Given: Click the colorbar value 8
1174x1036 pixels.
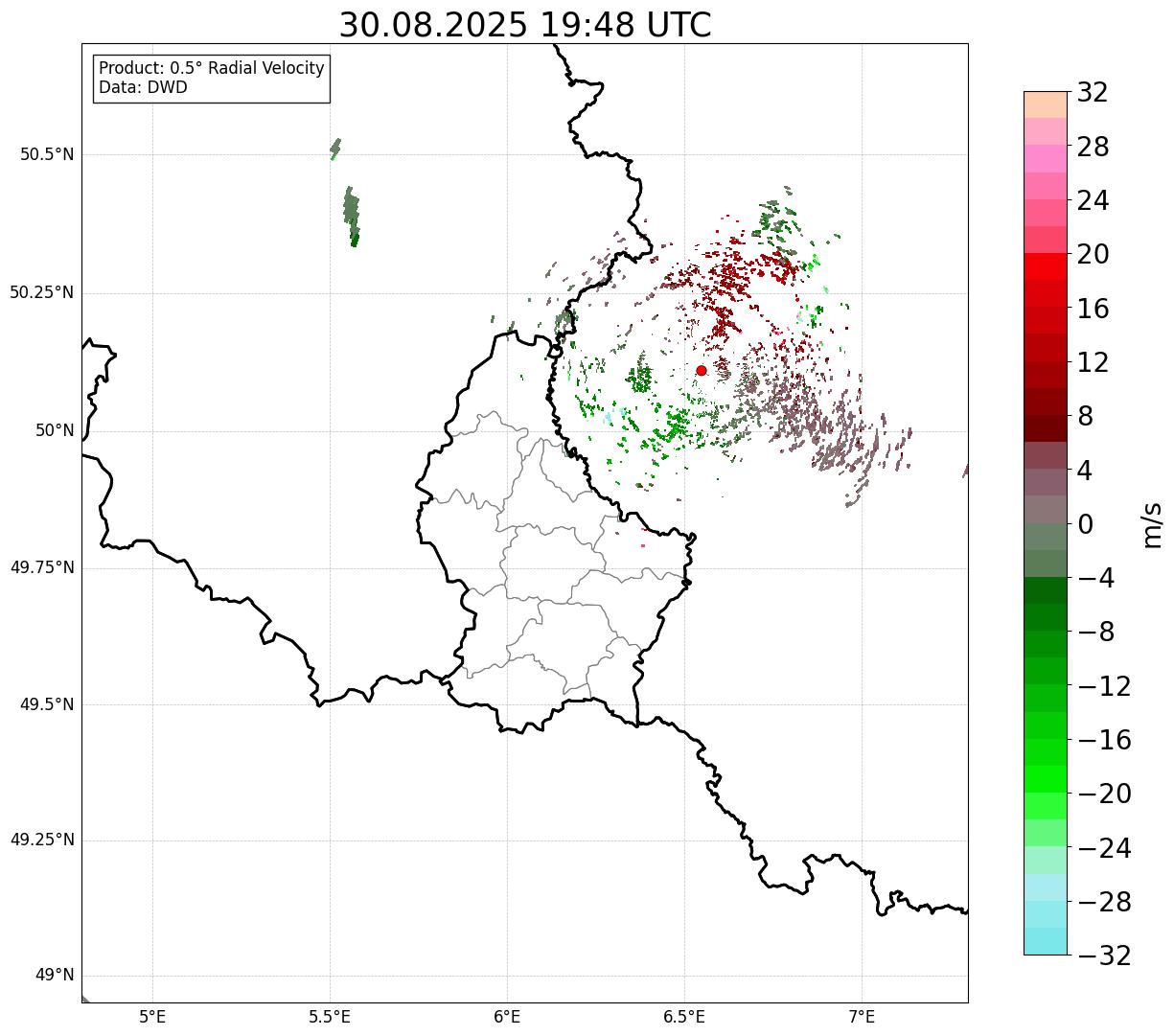Looking at the screenshot, I should 1085,416.
